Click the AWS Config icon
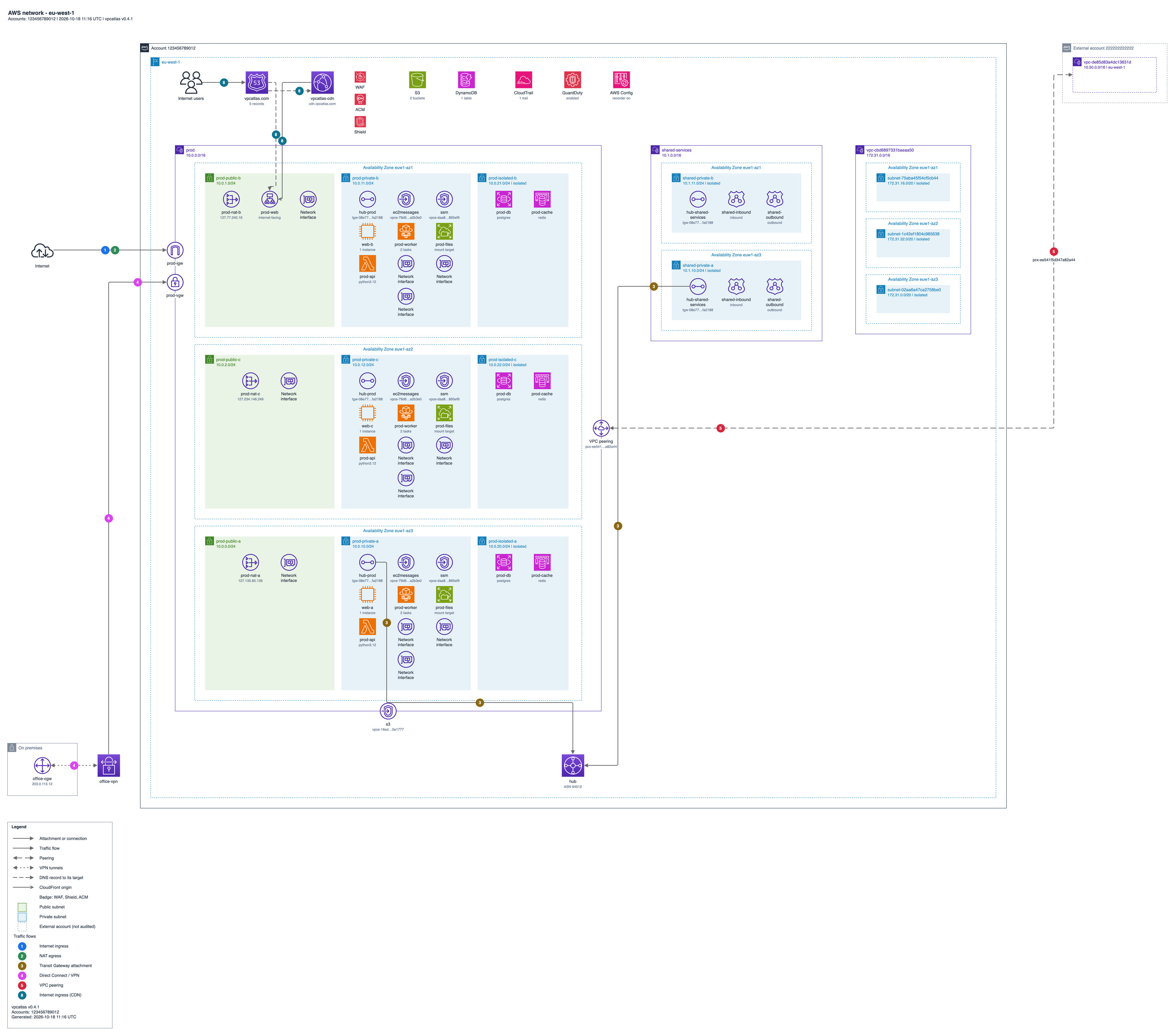The width and height of the screenshot is (1175, 1036). [621, 80]
